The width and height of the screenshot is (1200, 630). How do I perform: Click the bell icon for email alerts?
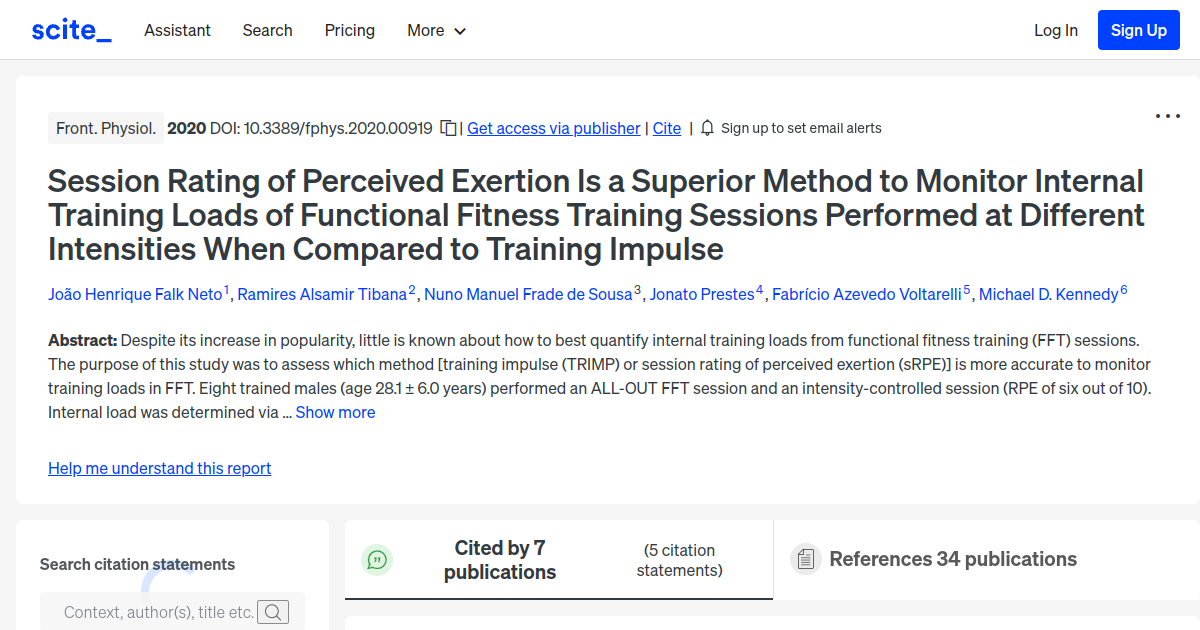point(707,127)
